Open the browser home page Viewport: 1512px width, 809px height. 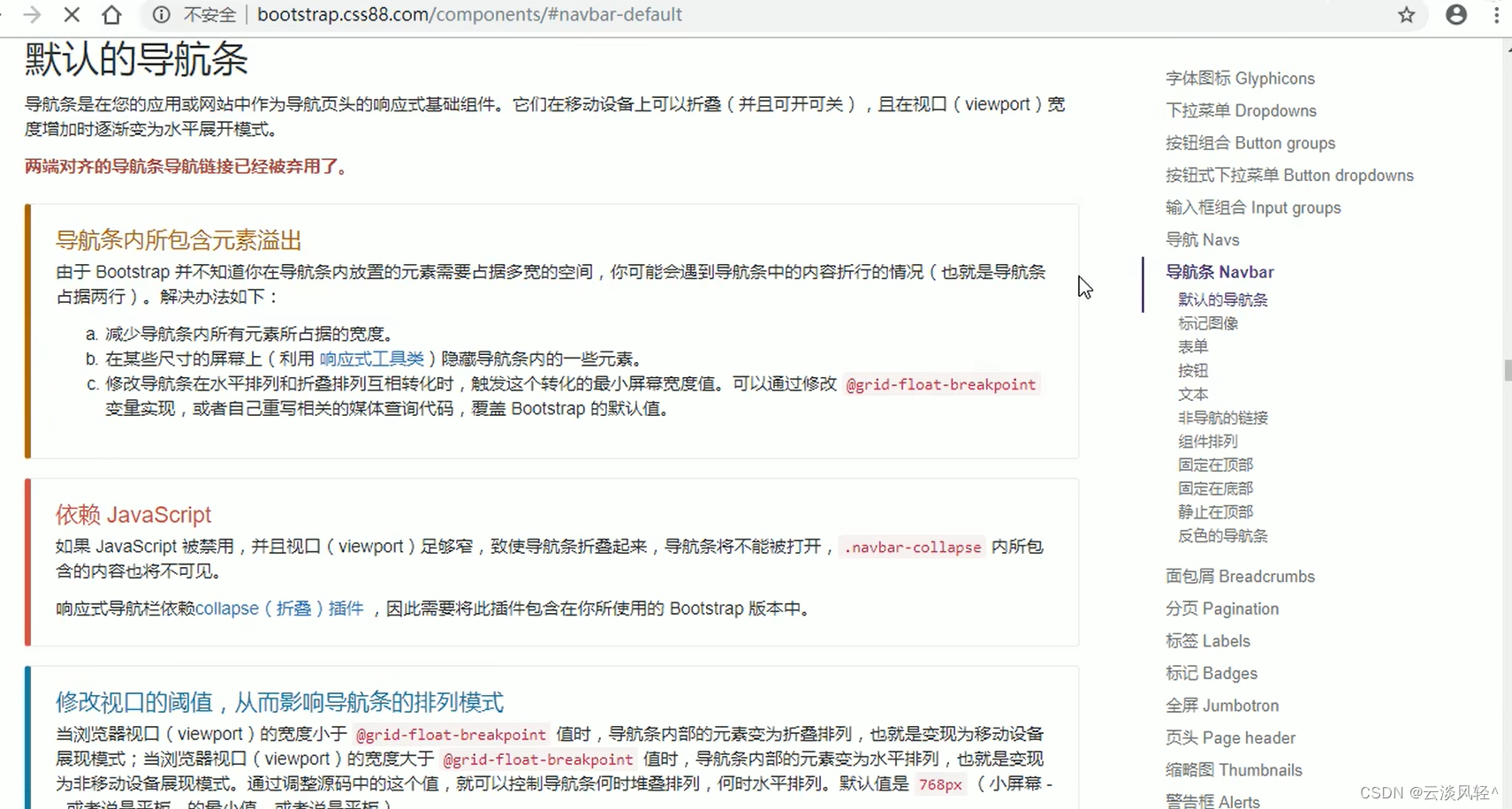111,14
